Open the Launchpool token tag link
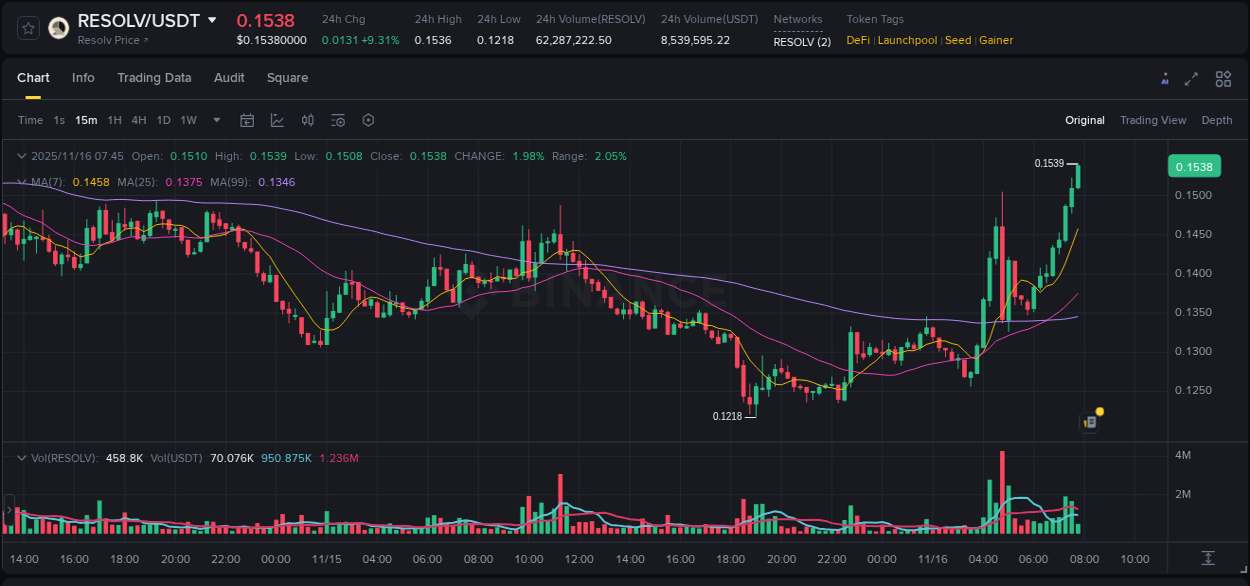 tap(907, 40)
